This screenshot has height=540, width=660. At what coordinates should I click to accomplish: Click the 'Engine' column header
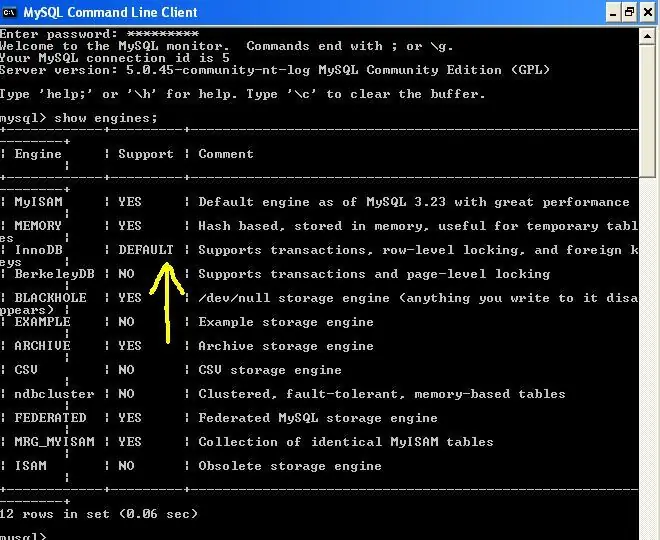point(38,154)
